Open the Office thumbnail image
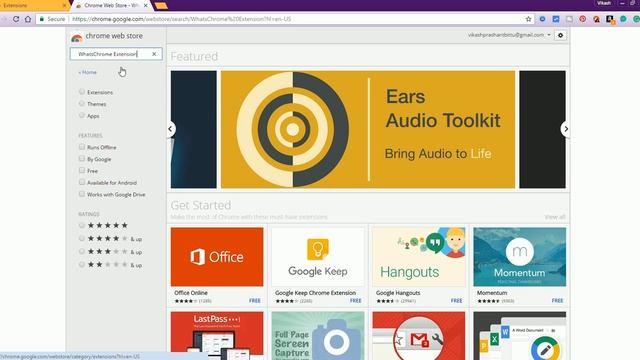 217,257
